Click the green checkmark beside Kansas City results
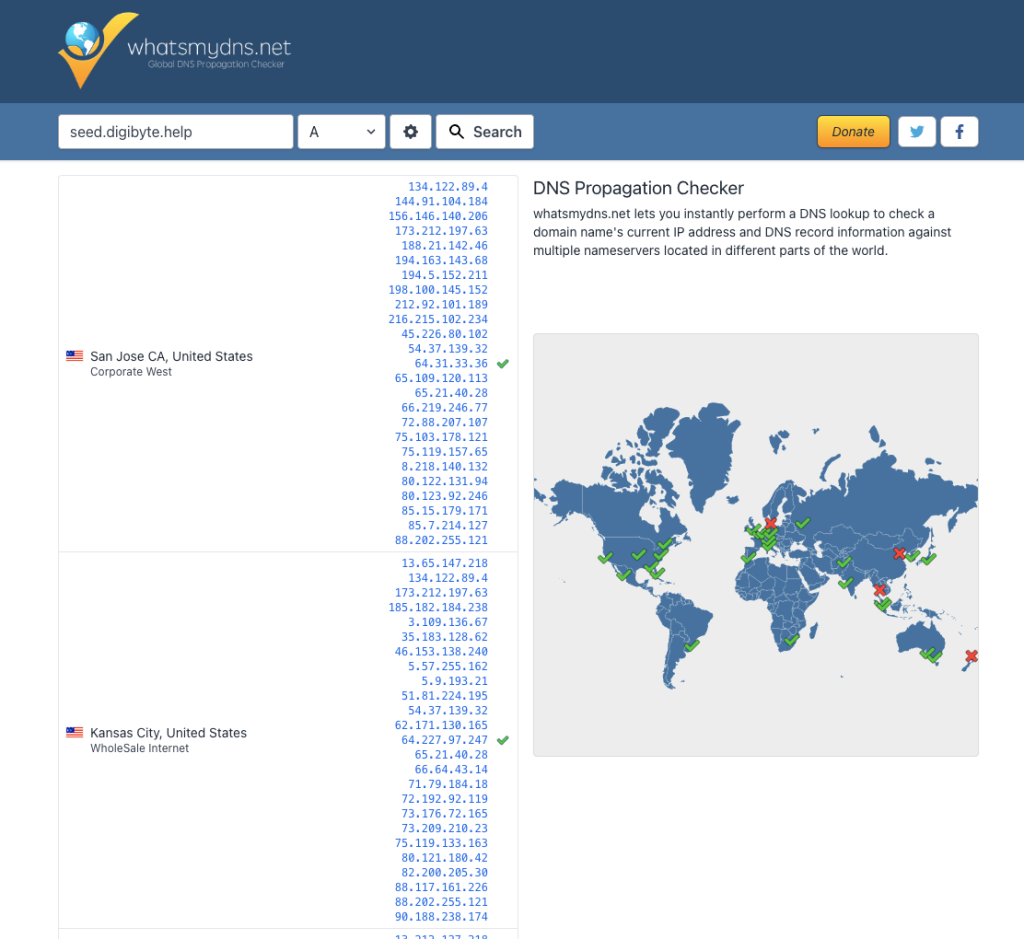1024x939 pixels. click(x=503, y=740)
